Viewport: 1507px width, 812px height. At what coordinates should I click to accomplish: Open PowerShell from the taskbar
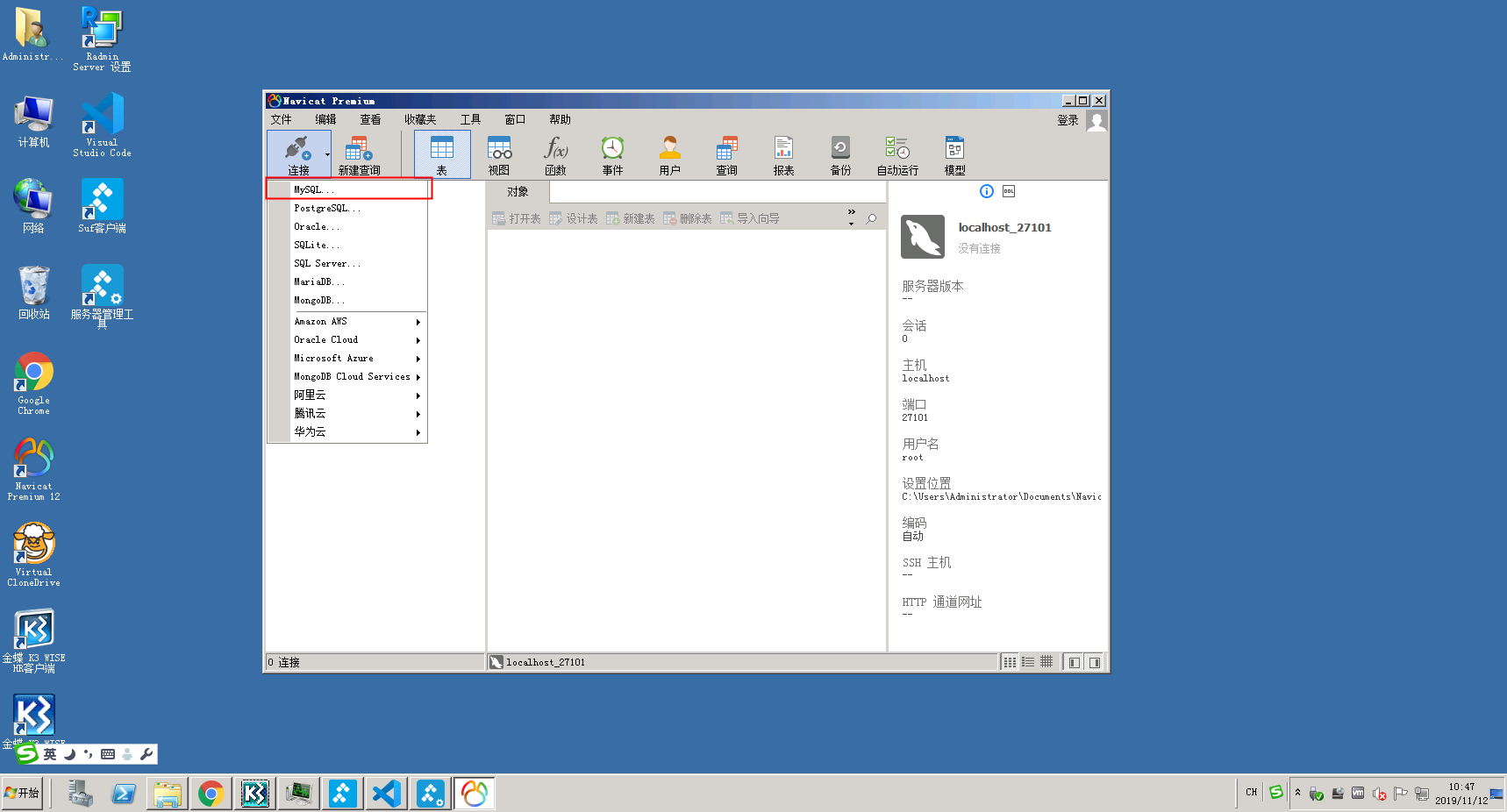123,794
